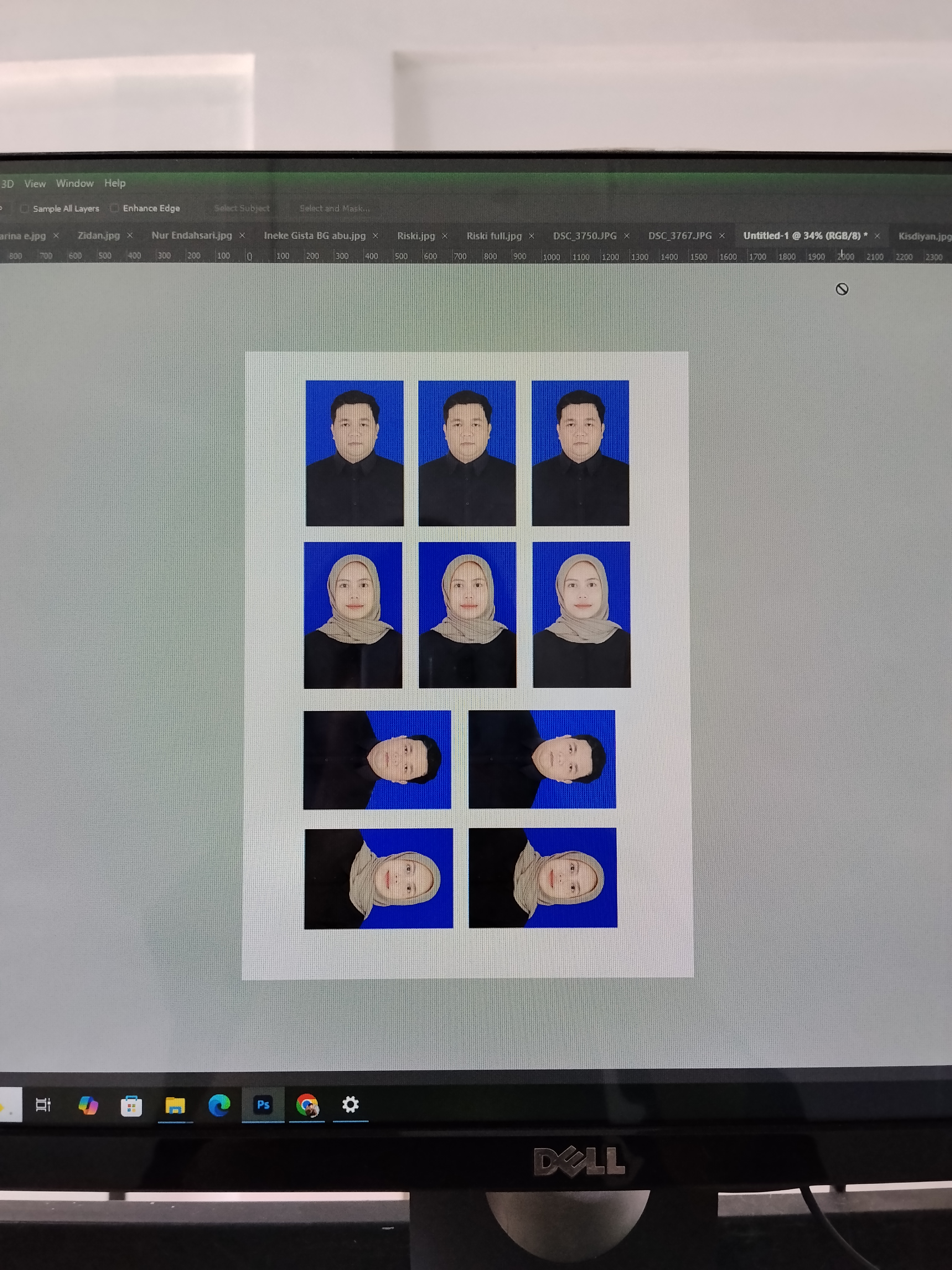This screenshot has width=952, height=1270.
Task: Toggle the Enhance Edge checkbox
Action: point(115,208)
